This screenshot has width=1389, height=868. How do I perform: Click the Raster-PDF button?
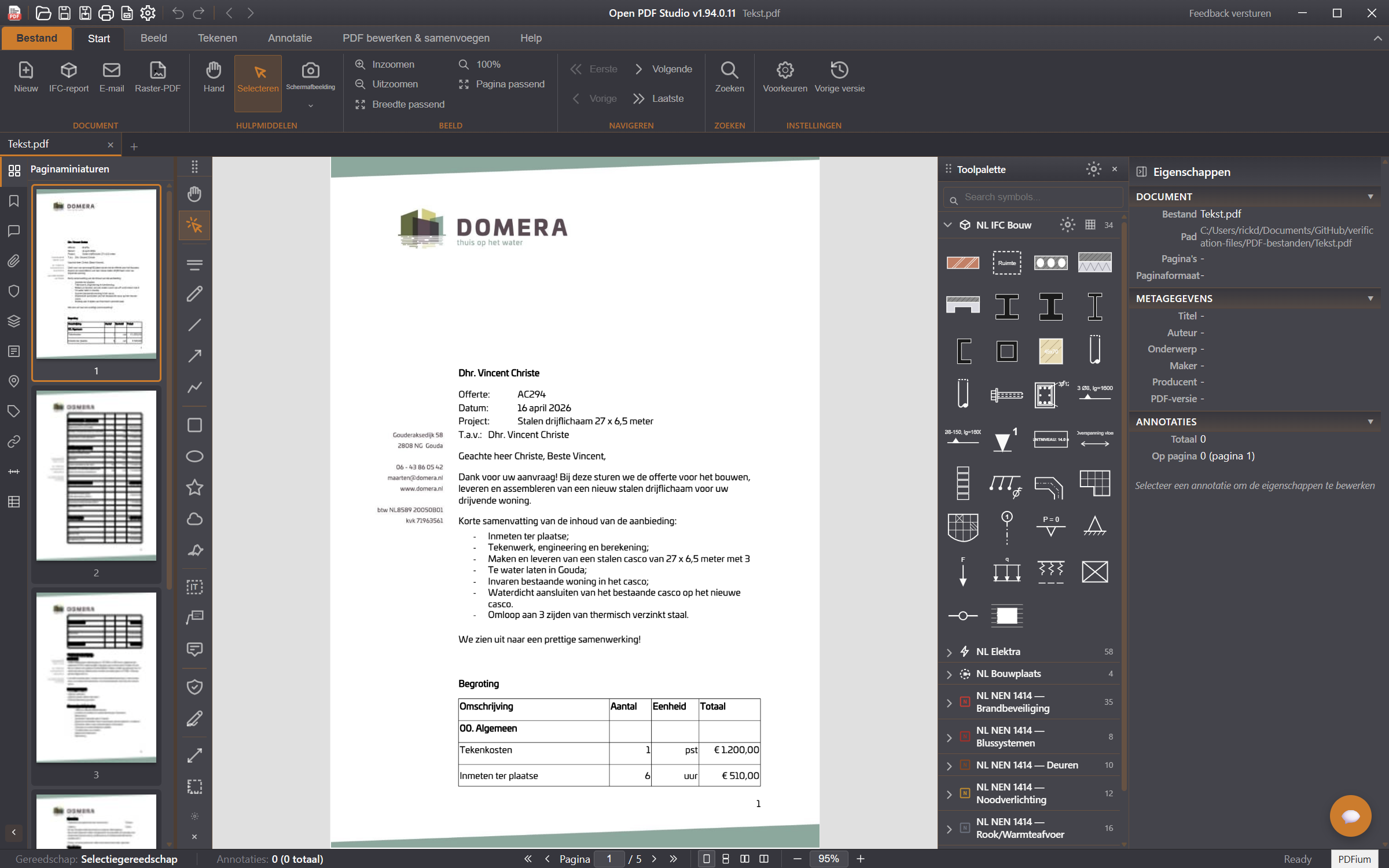coord(157,78)
